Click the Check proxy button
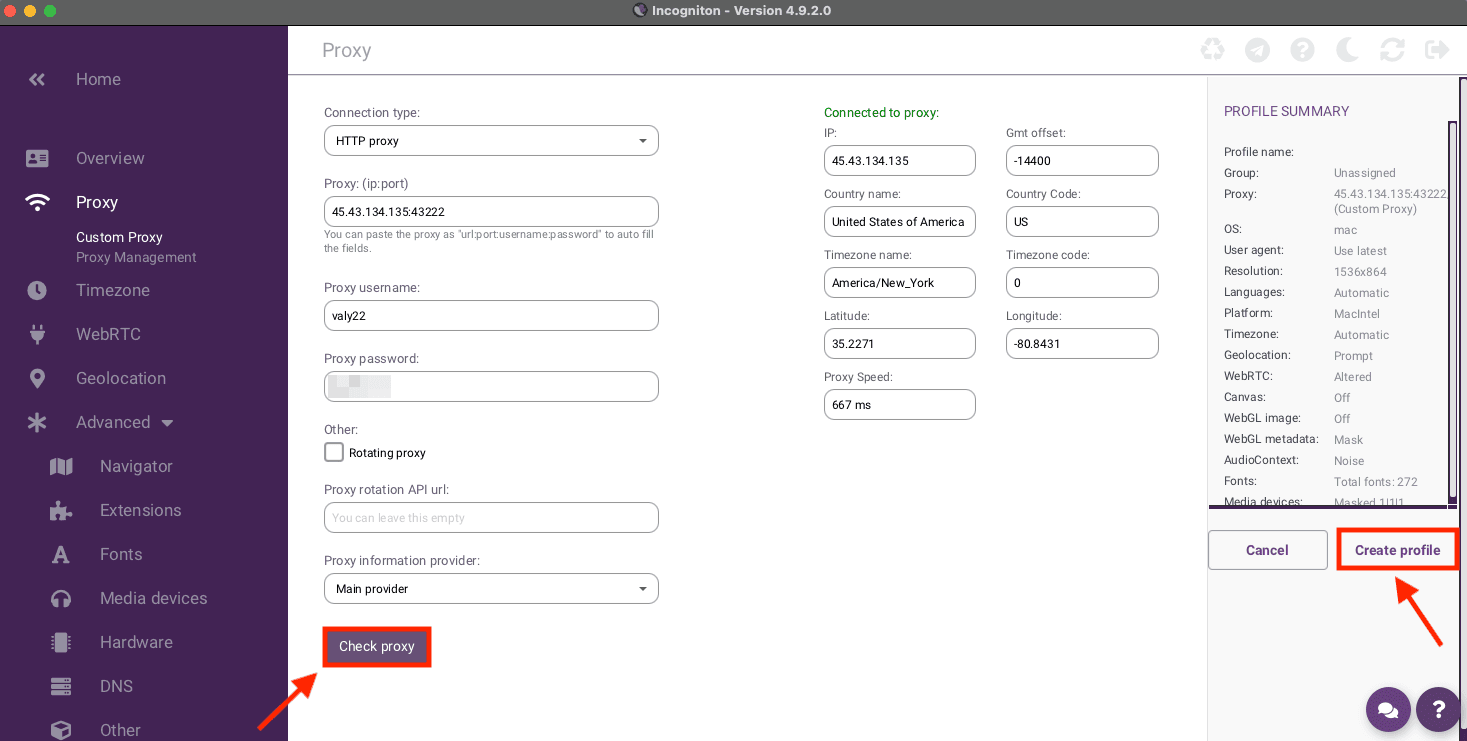 point(376,646)
